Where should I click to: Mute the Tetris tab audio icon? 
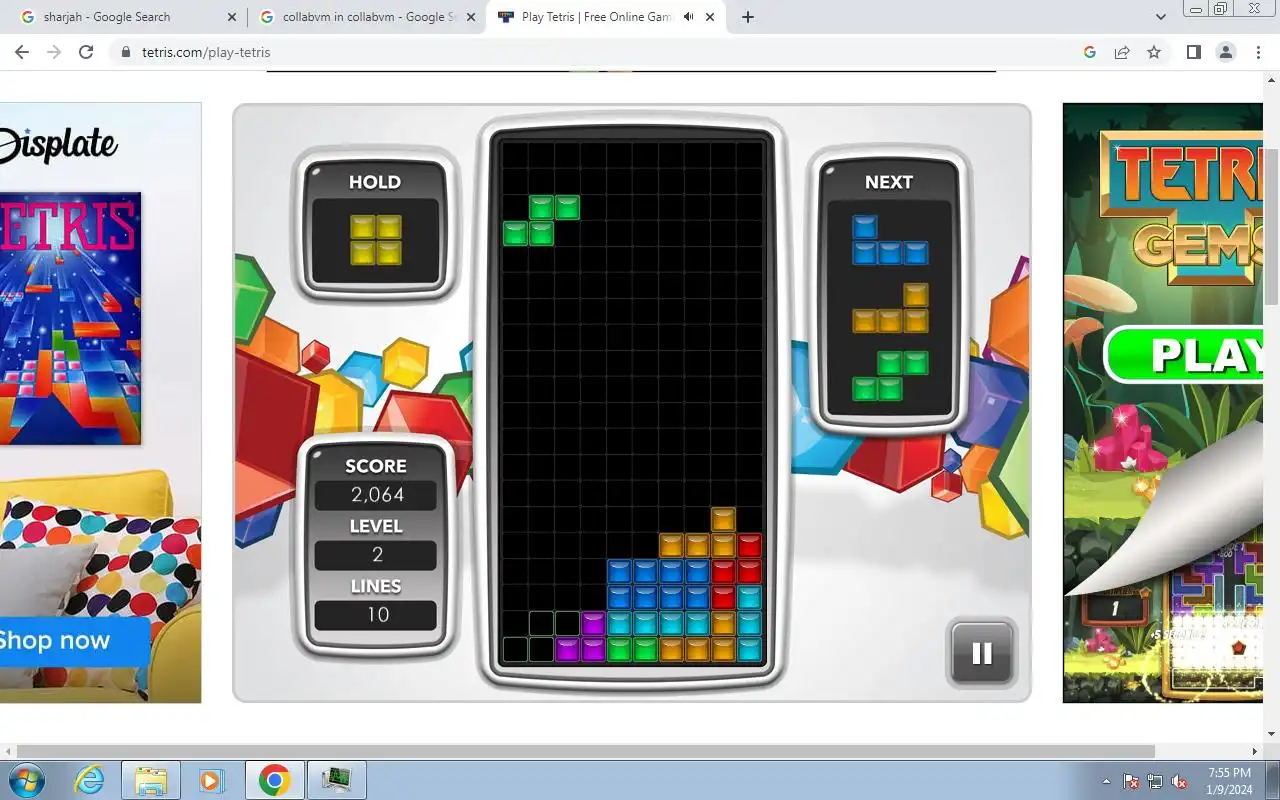pyautogui.click(x=689, y=17)
